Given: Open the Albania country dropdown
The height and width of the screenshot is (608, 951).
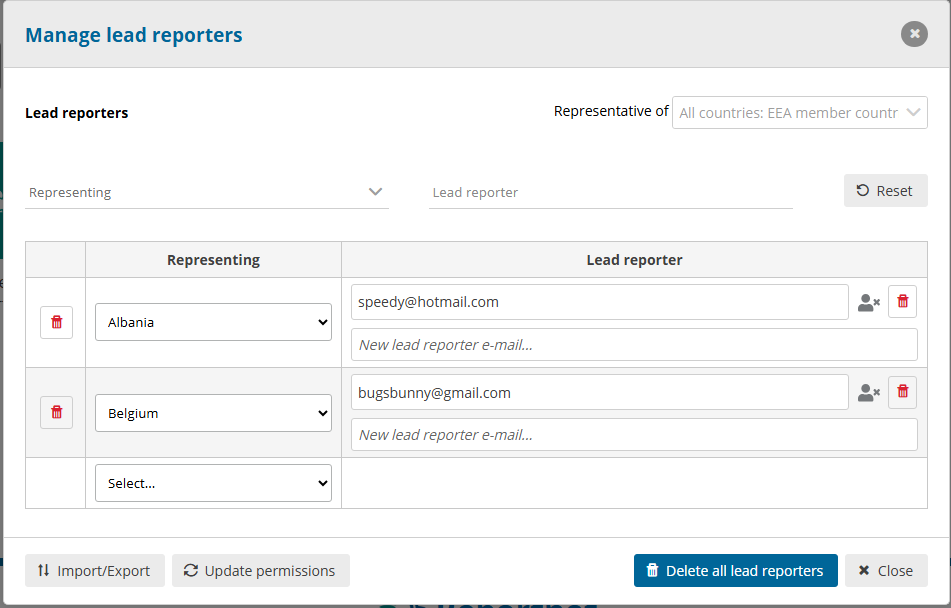Looking at the screenshot, I should coord(213,322).
